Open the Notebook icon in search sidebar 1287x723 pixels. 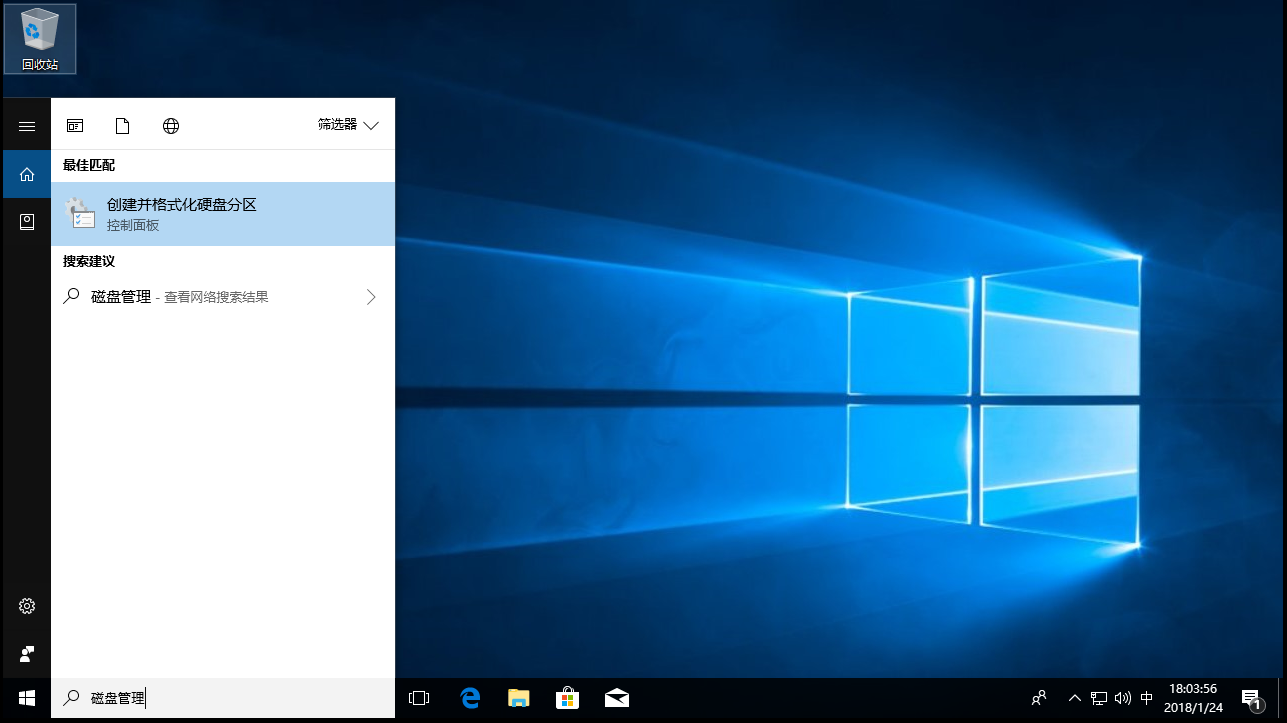(27, 222)
